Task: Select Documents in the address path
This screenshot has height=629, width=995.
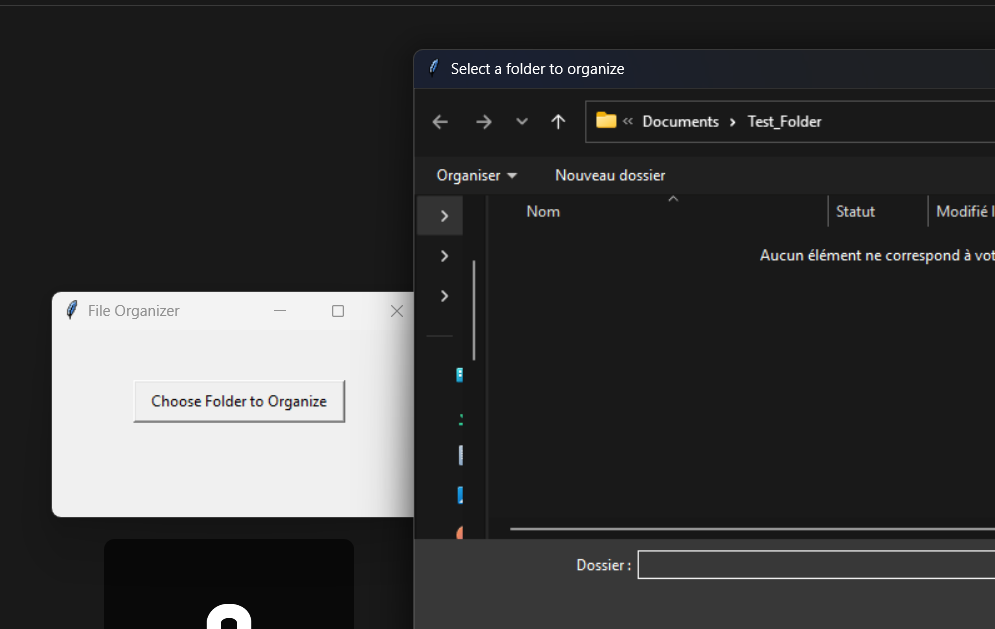Action: [680, 122]
